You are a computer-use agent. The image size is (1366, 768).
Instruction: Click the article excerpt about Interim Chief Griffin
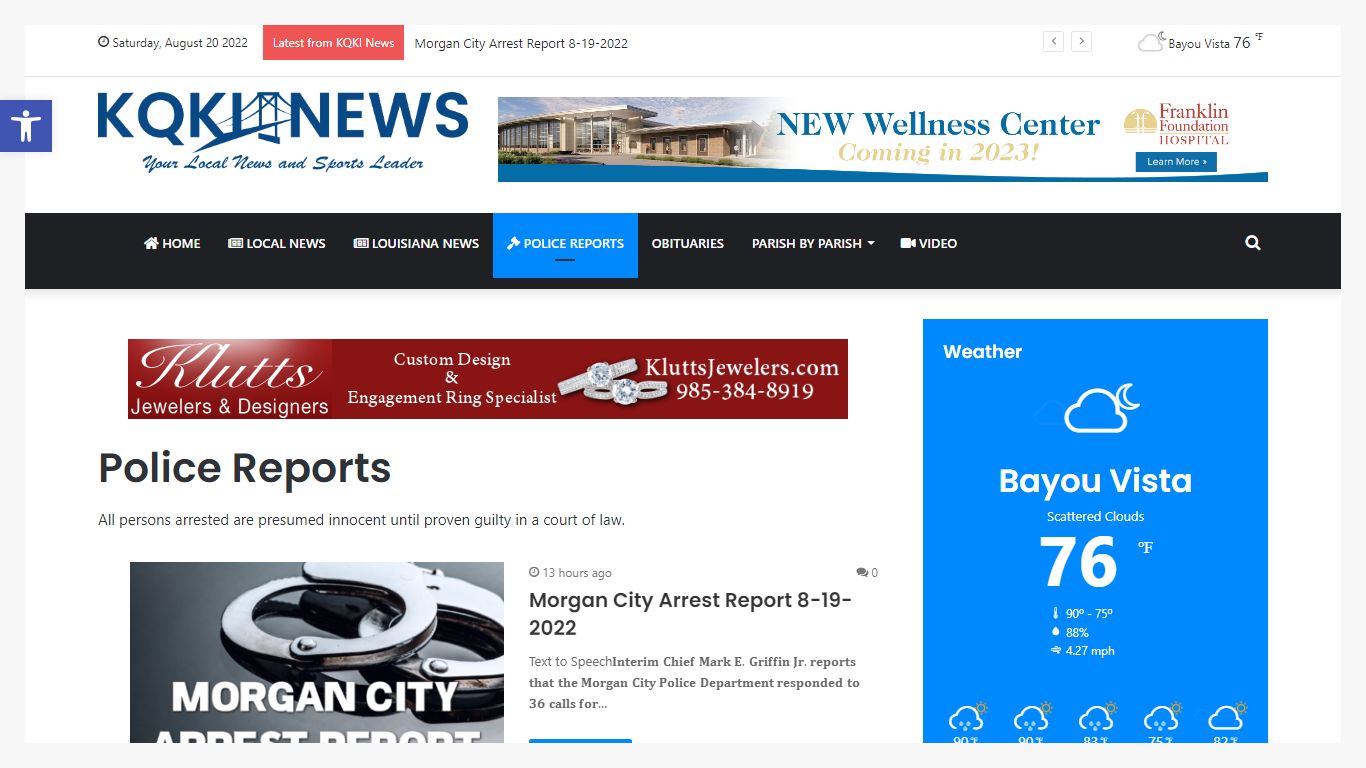point(694,683)
